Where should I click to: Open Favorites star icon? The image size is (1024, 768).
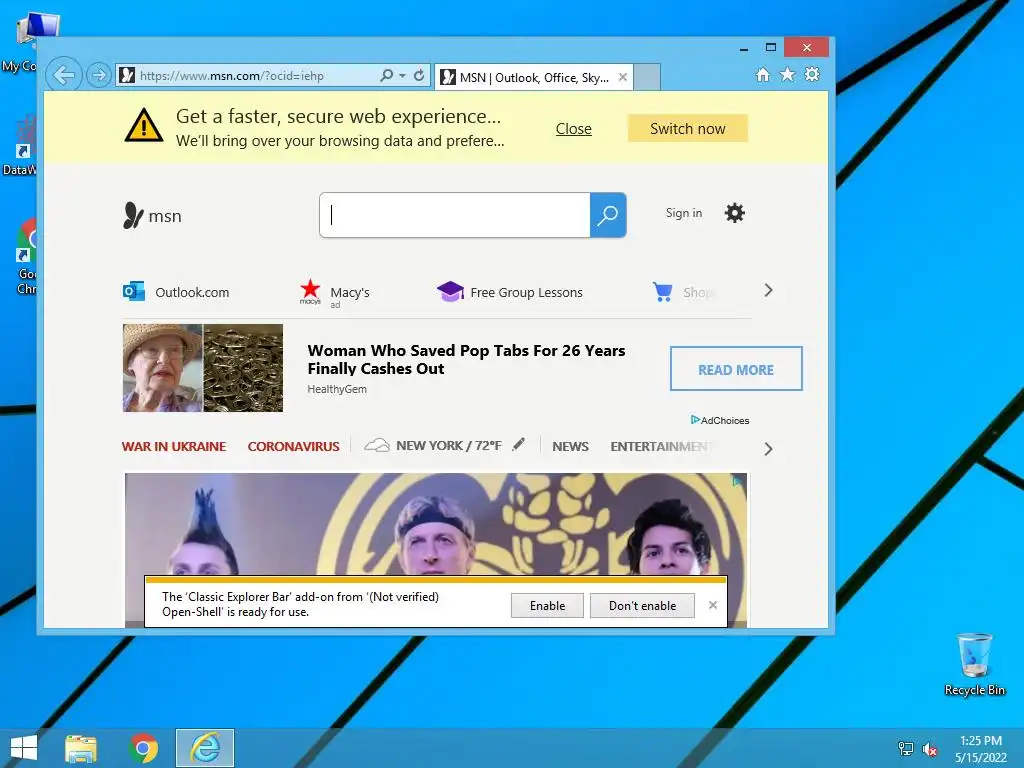pyautogui.click(x=788, y=74)
